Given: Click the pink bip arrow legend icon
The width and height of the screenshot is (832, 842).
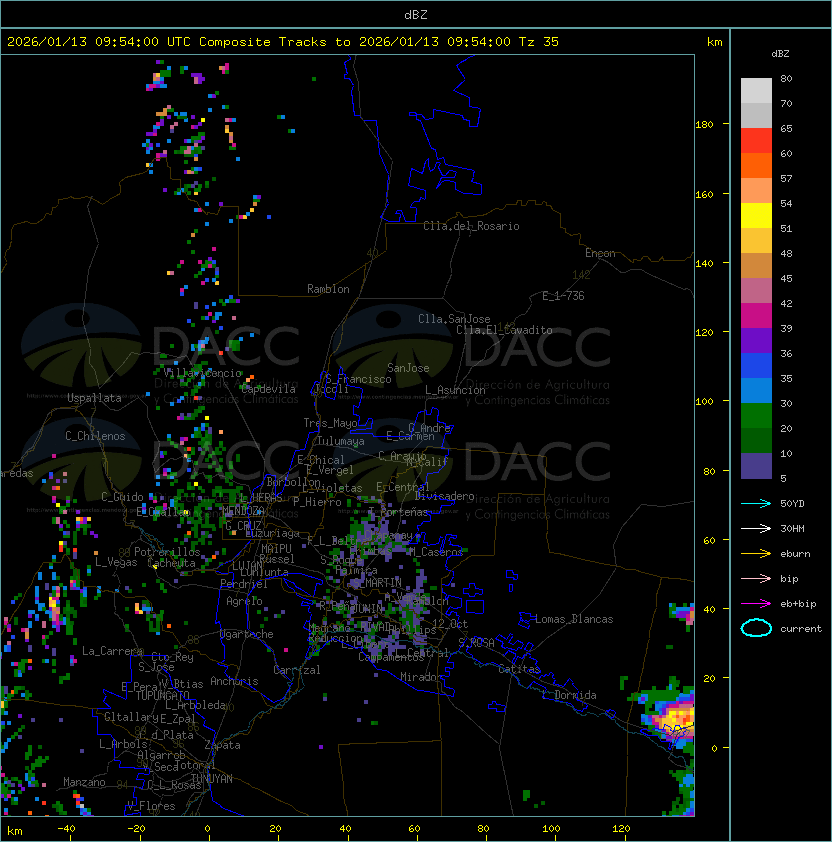Looking at the screenshot, I should [756, 578].
